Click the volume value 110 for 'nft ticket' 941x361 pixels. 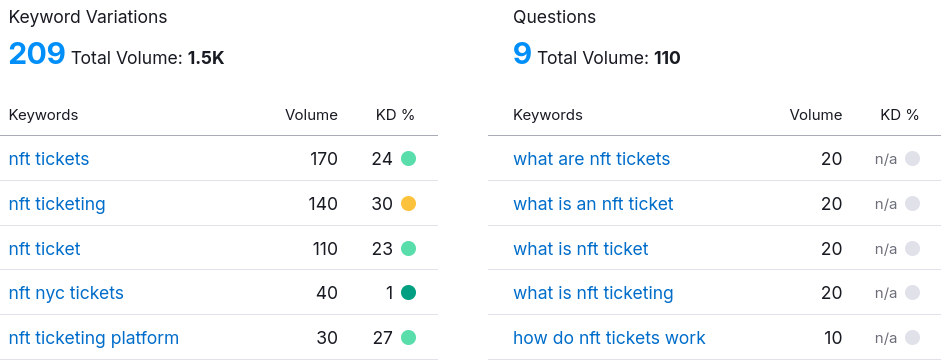tap(325, 248)
